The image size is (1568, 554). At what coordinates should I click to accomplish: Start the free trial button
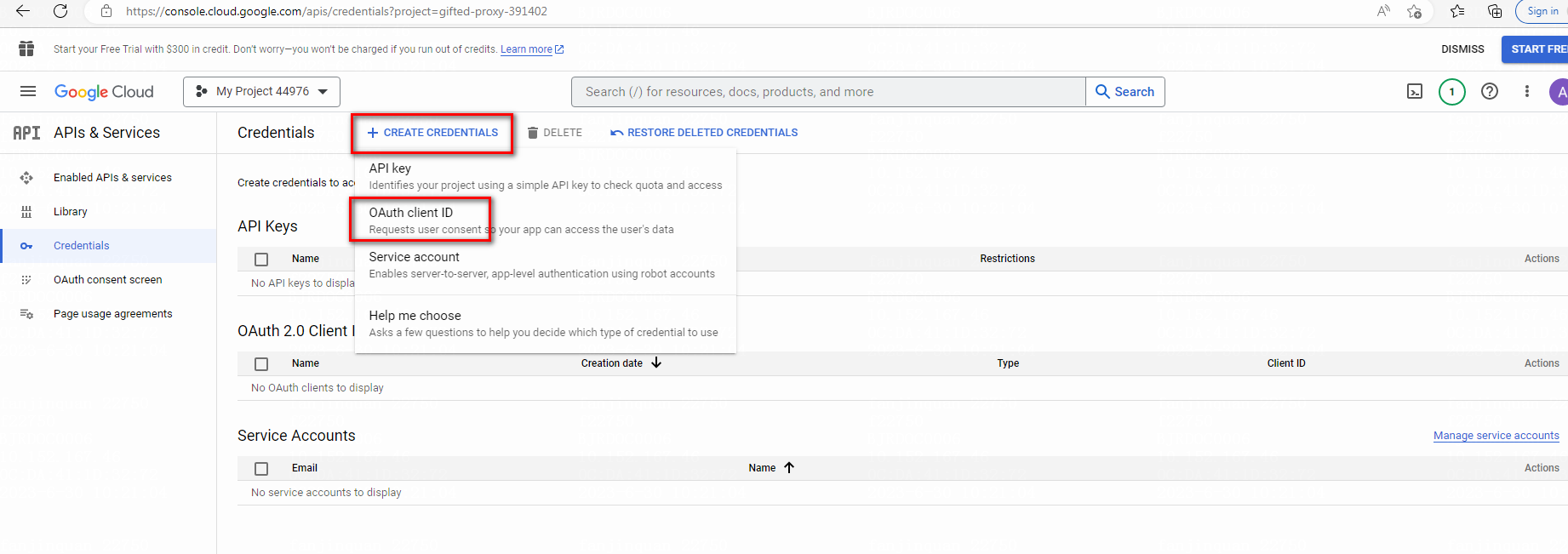pos(1535,49)
